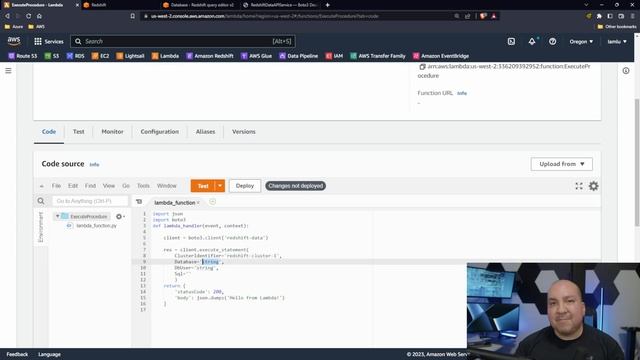Copy the function ARN
This screenshot has height=360, width=640.
[x=422, y=67]
